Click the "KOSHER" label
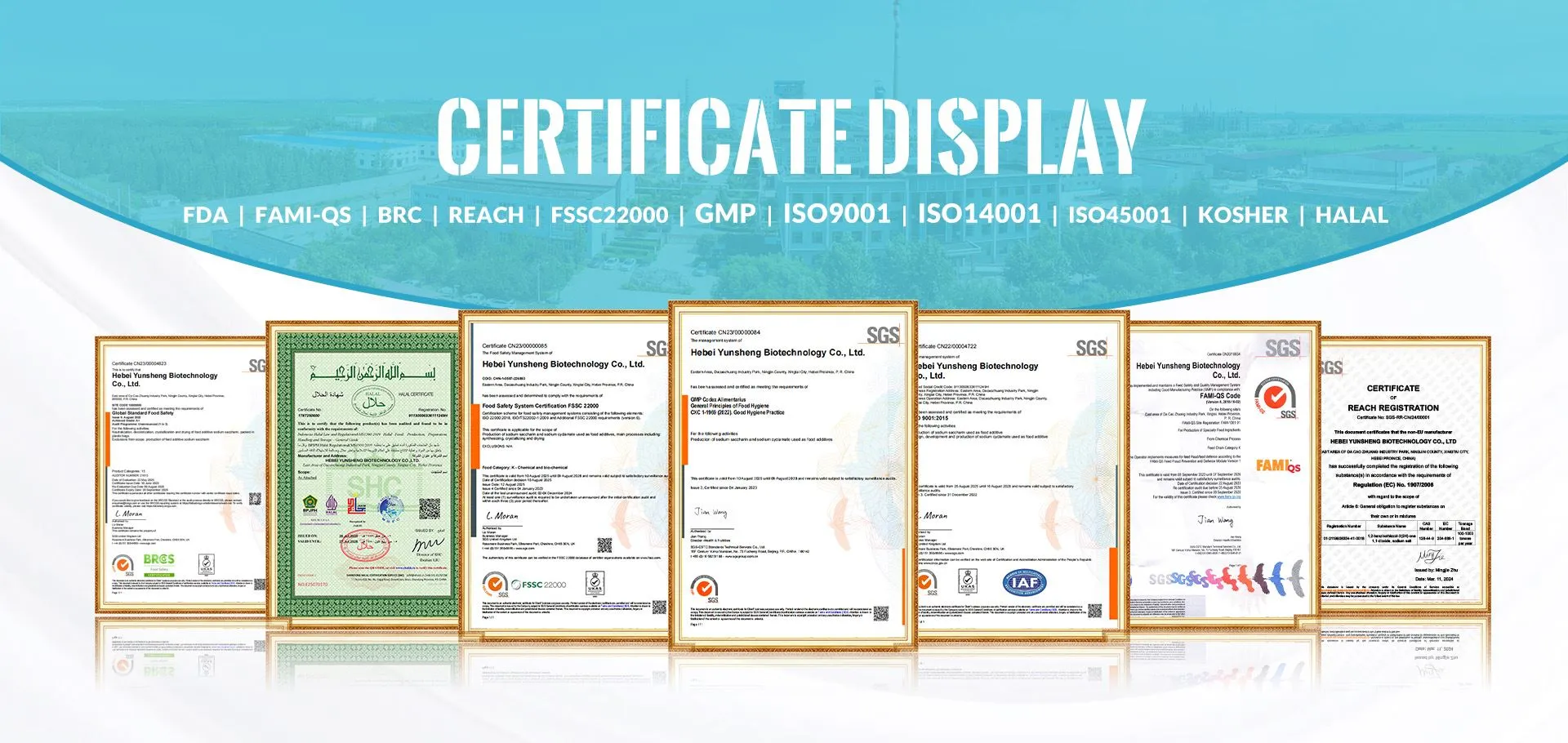 tap(1243, 216)
